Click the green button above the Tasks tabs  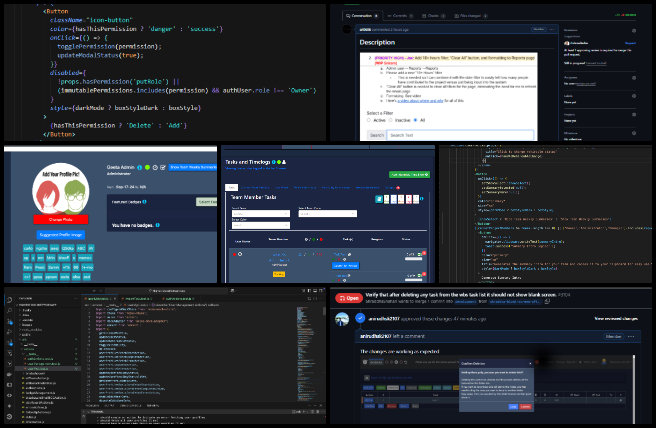pyautogui.click(x=409, y=174)
